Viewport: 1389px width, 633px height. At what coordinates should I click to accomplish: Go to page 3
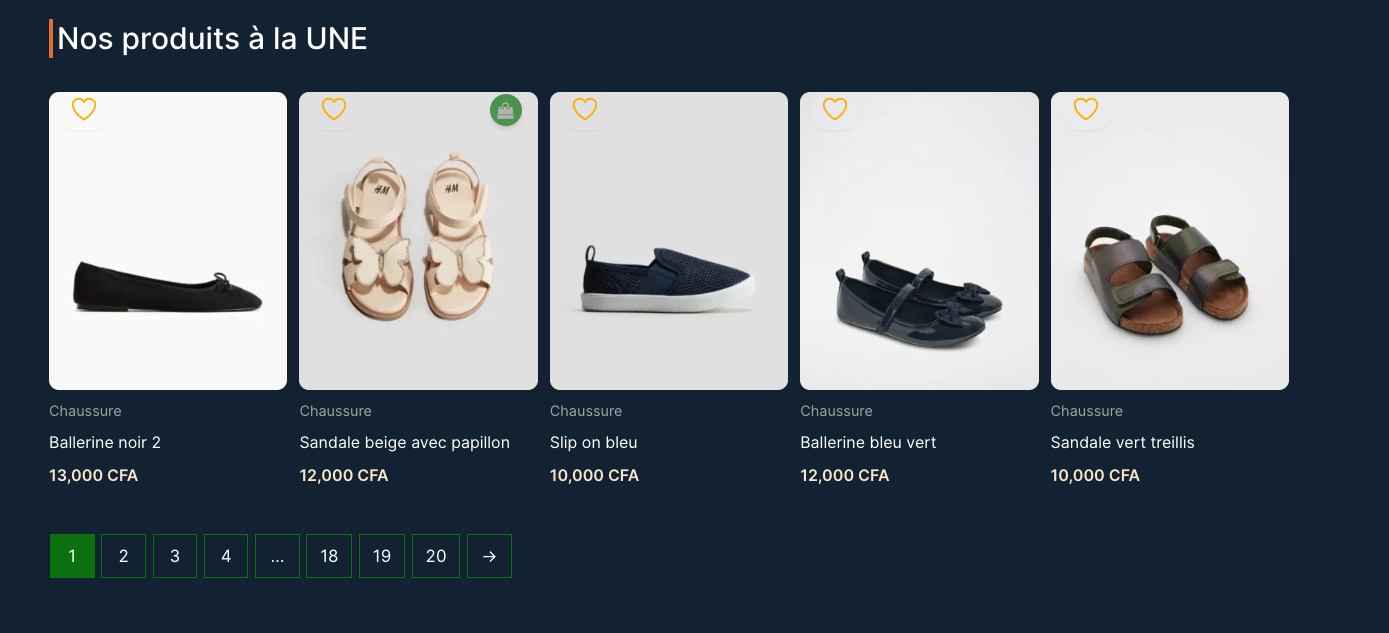click(175, 556)
